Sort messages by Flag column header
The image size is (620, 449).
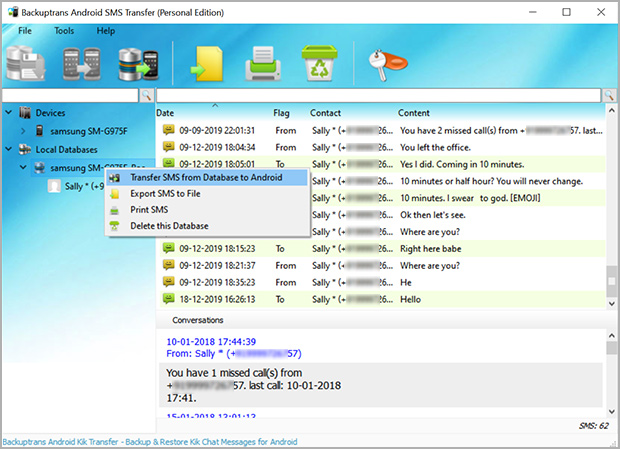(x=281, y=113)
